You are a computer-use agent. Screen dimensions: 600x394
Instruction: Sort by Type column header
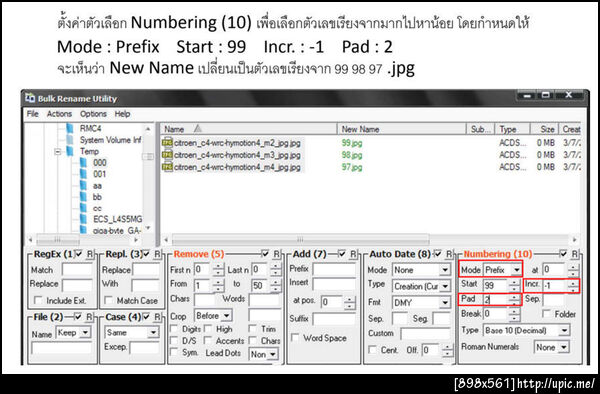click(512, 129)
